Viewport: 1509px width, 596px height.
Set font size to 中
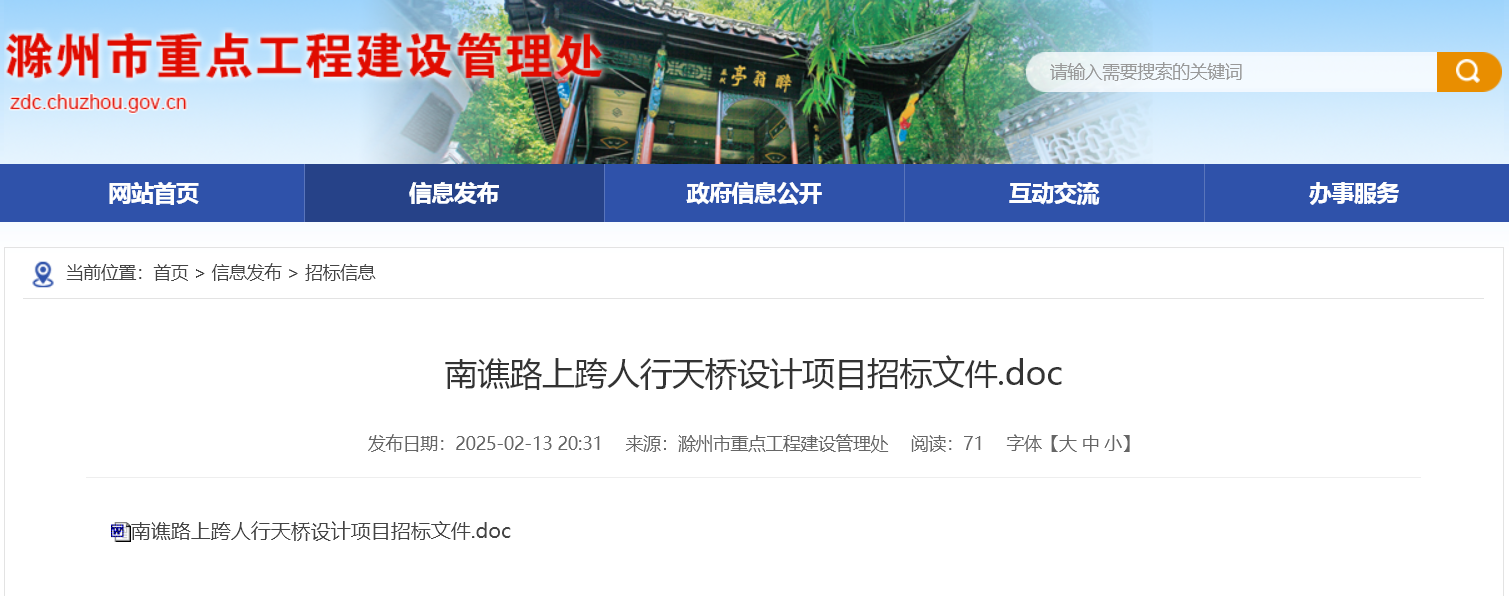click(x=1091, y=444)
